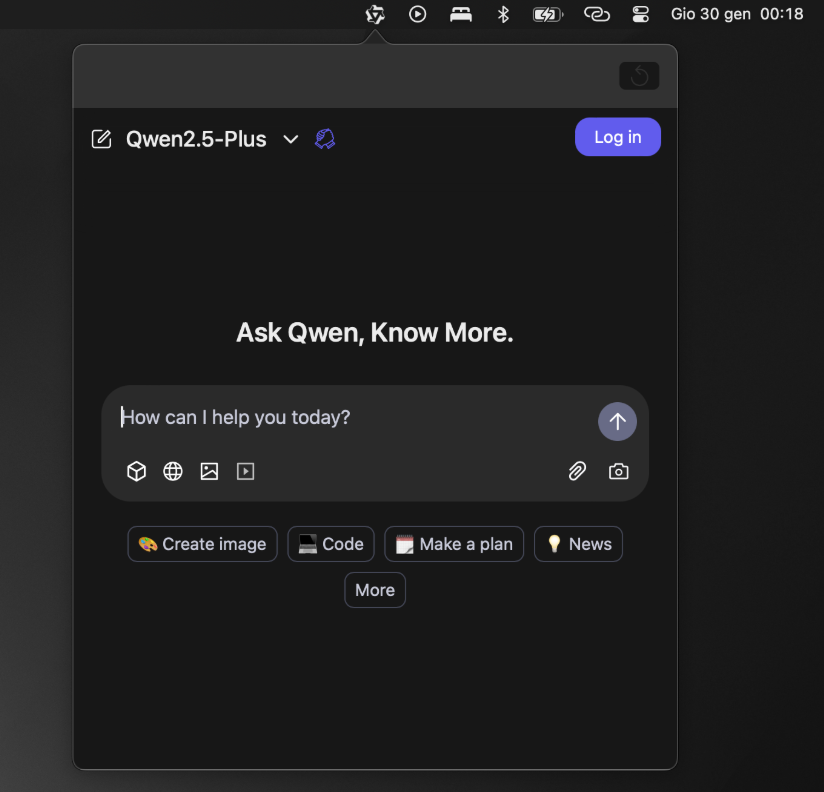This screenshot has width=824, height=792.
Task: Expand the chevron next to Qwen2.5-Plus
Action: [291, 139]
